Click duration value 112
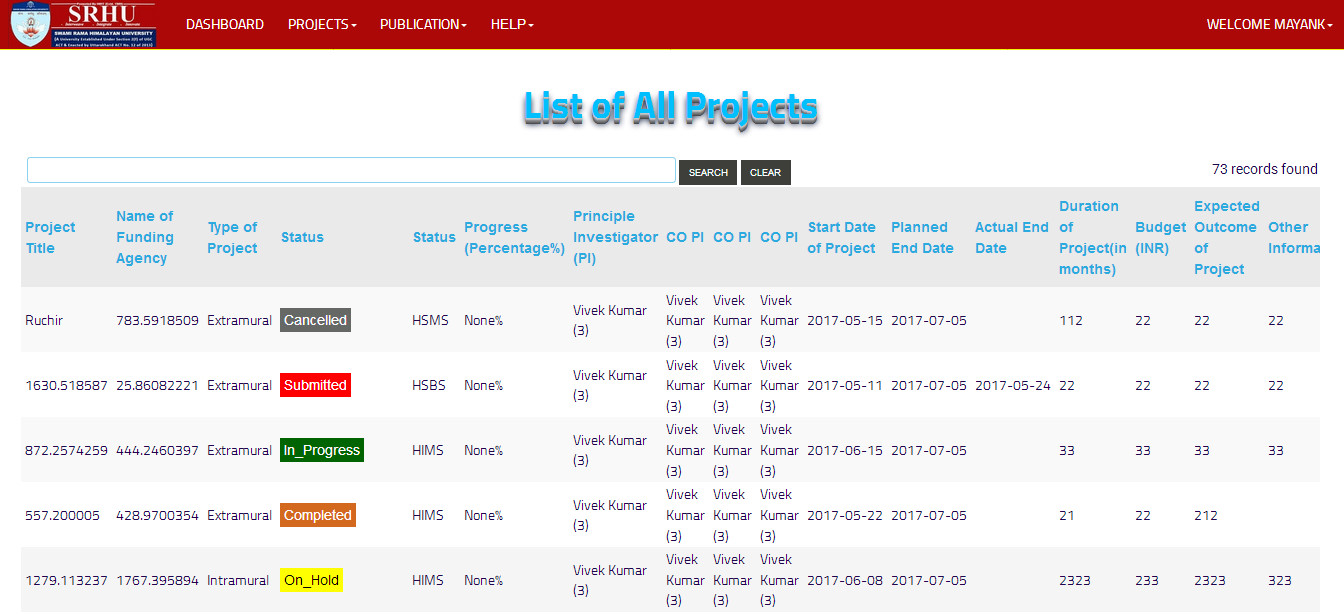The image size is (1344, 614). click(1071, 320)
